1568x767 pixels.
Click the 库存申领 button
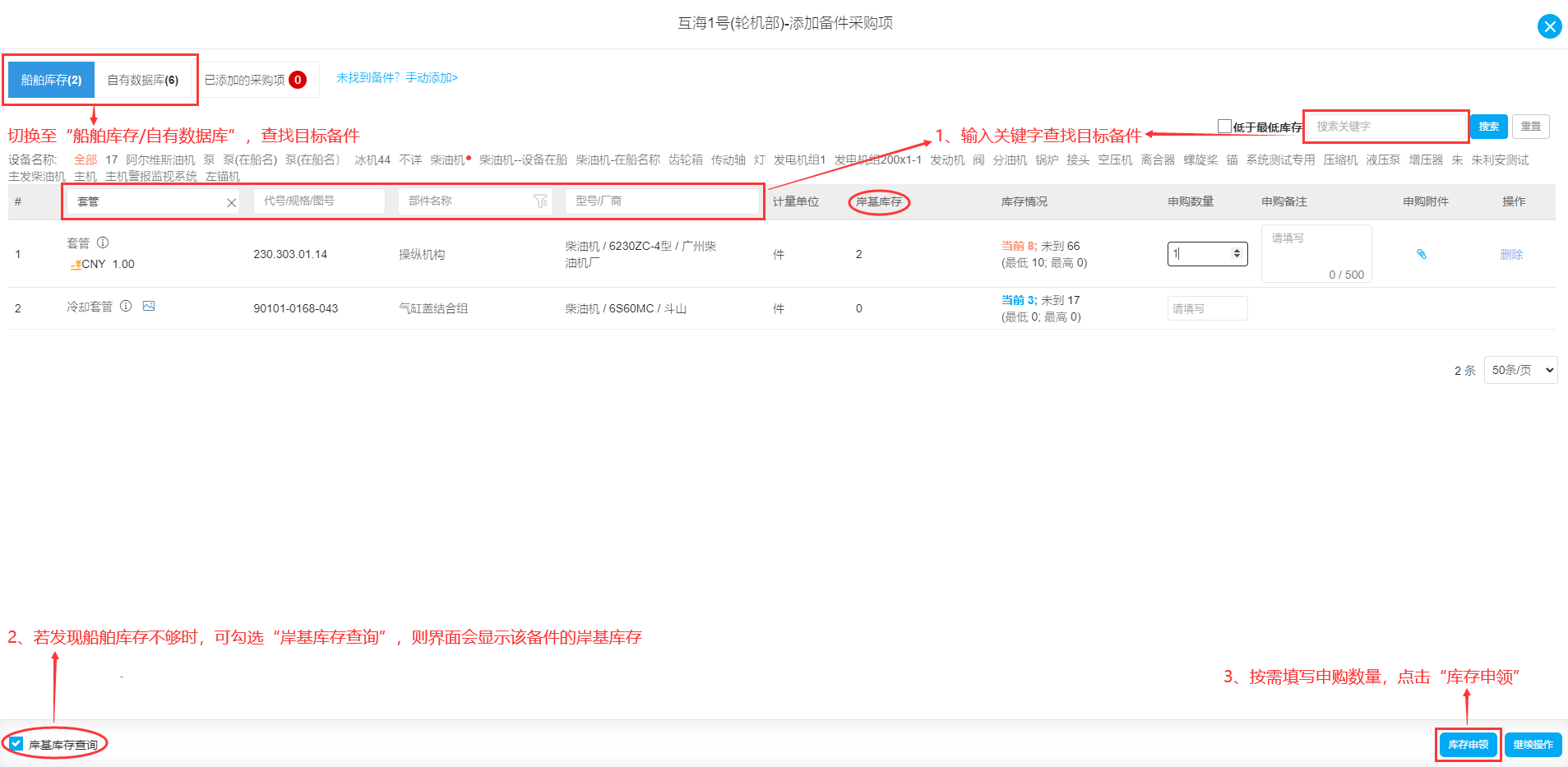click(x=1468, y=745)
